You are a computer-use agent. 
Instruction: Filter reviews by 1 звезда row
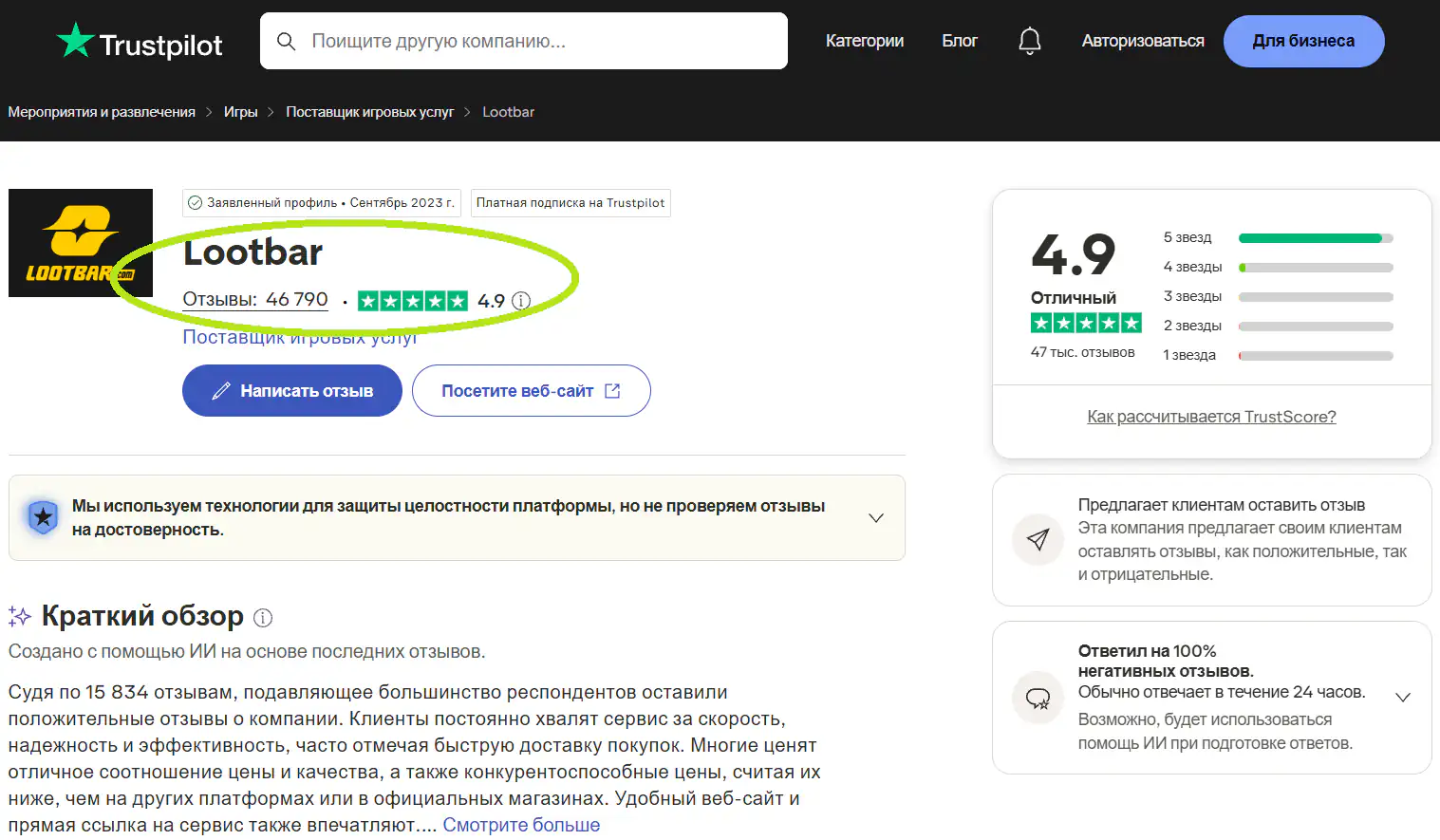pyautogui.click(x=1279, y=355)
